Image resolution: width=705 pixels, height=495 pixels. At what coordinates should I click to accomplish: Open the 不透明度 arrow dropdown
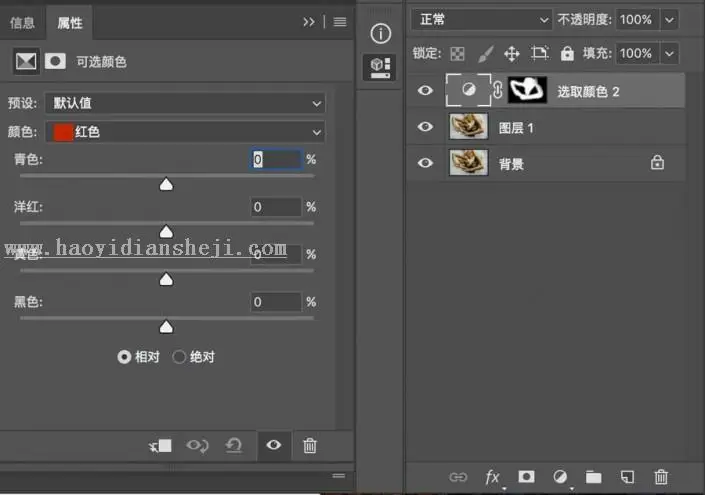click(x=669, y=20)
